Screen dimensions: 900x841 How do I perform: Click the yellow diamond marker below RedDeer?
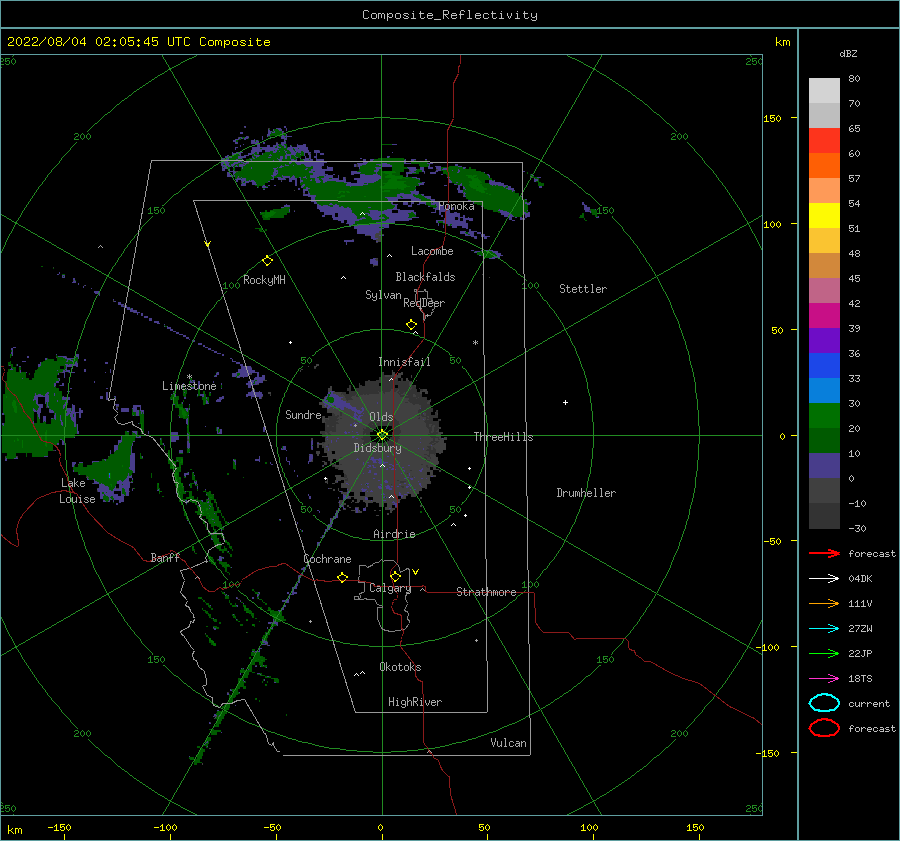(x=412, y=325)
